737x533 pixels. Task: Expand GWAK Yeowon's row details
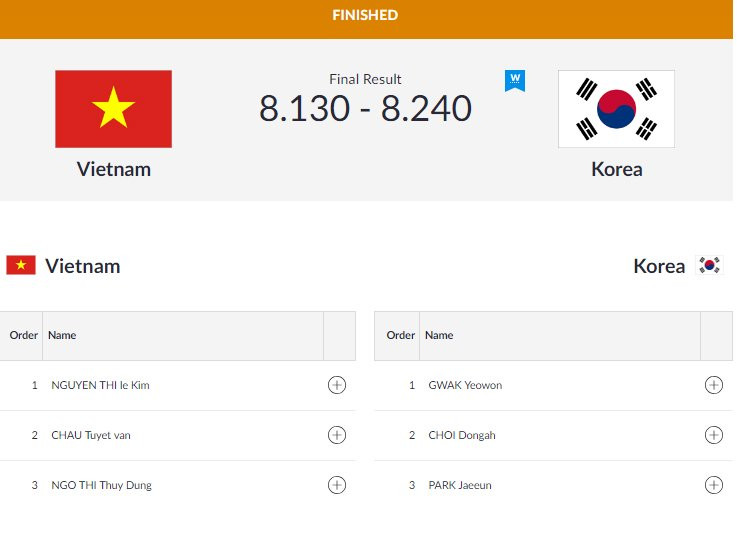coord(713,385)
